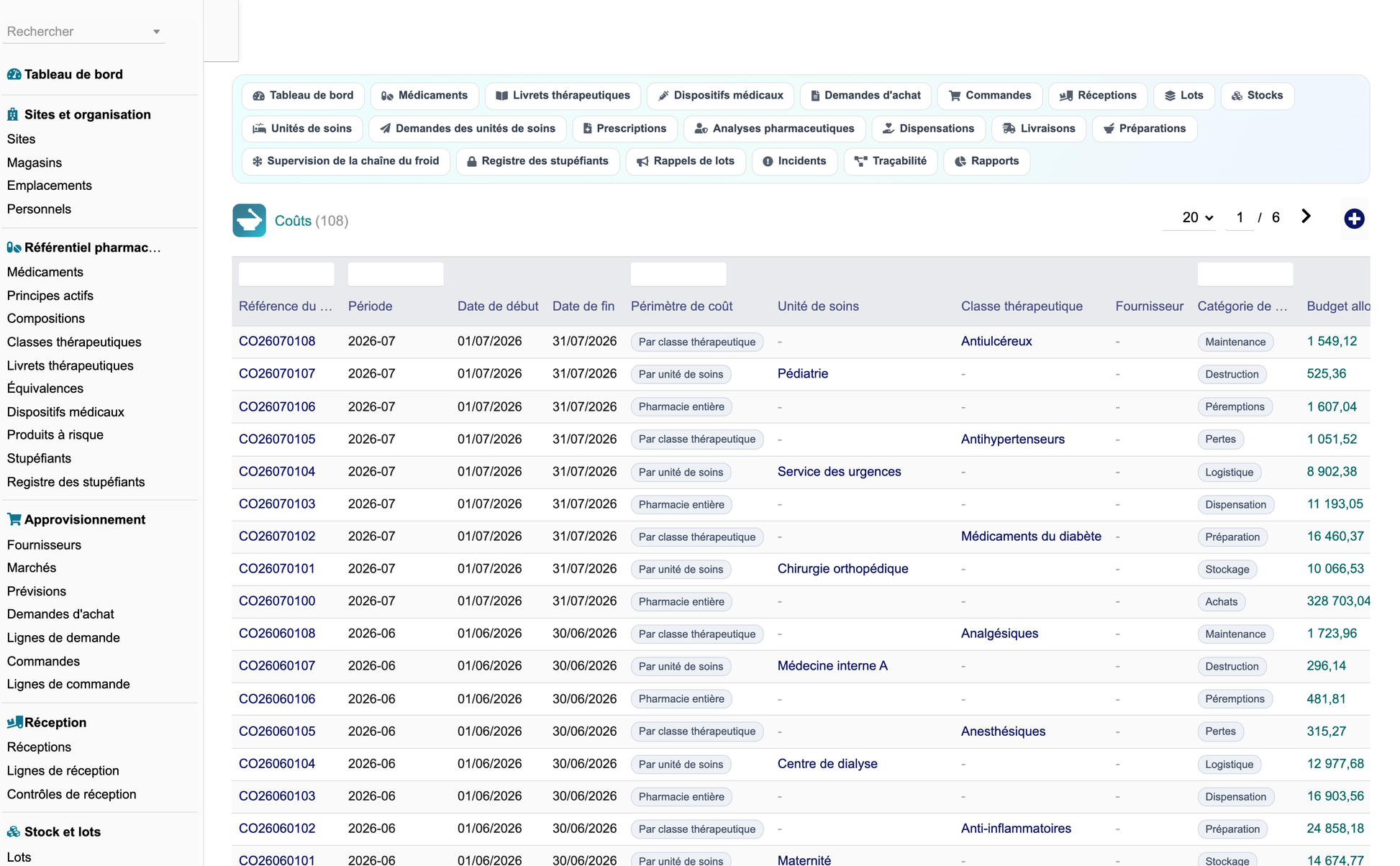Go to next page with the chevron
This screenshot has height=866, width=1400.
coord(1306,216)
